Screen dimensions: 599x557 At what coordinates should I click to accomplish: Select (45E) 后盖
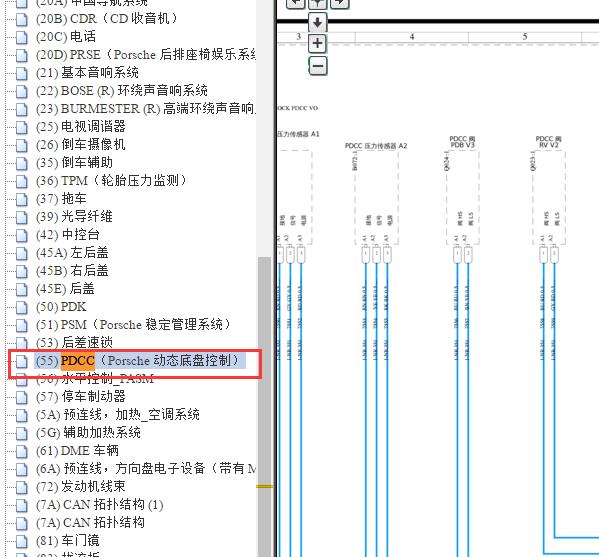[65, 288]
